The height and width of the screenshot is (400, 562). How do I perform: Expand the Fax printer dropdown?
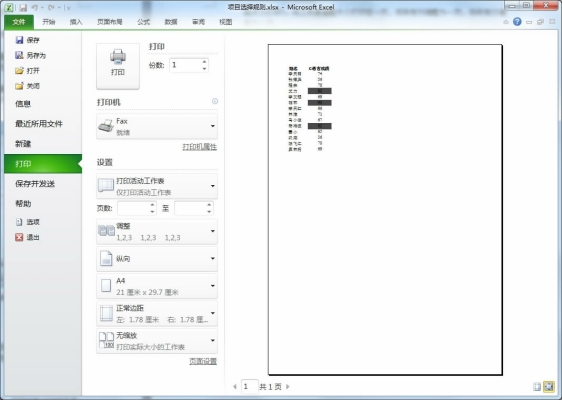[157, 127]
